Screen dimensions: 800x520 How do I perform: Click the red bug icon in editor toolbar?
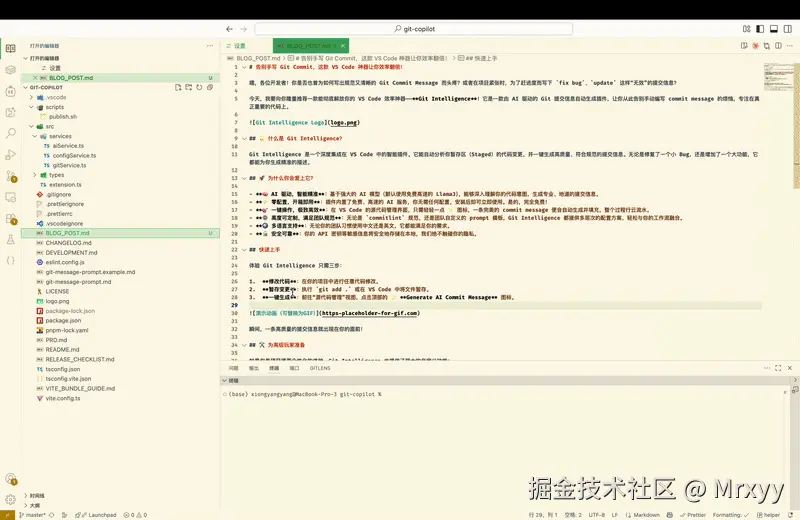[x=756, y=46]
